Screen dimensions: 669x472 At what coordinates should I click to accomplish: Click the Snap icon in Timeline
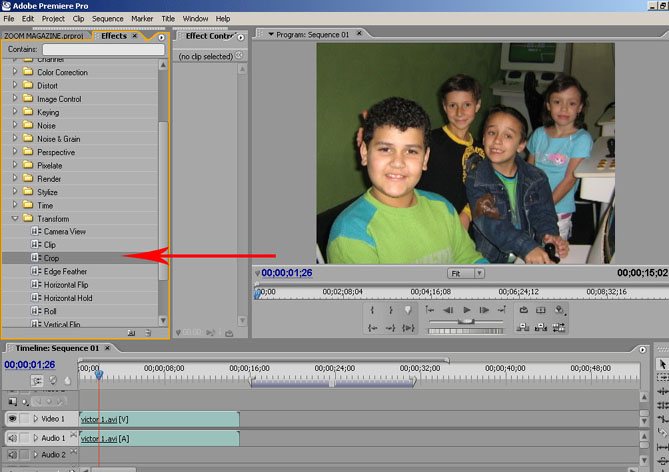coord(38,381)
